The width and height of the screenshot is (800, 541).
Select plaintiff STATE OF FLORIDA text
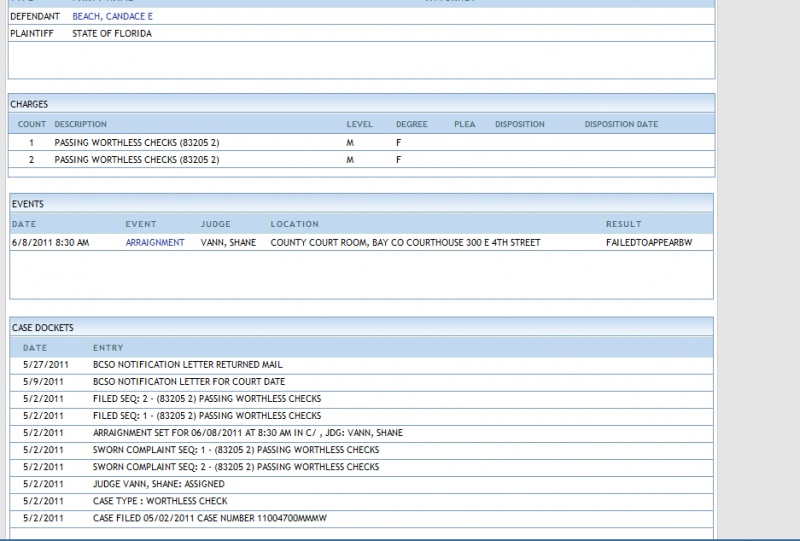(x=112, y=34)
